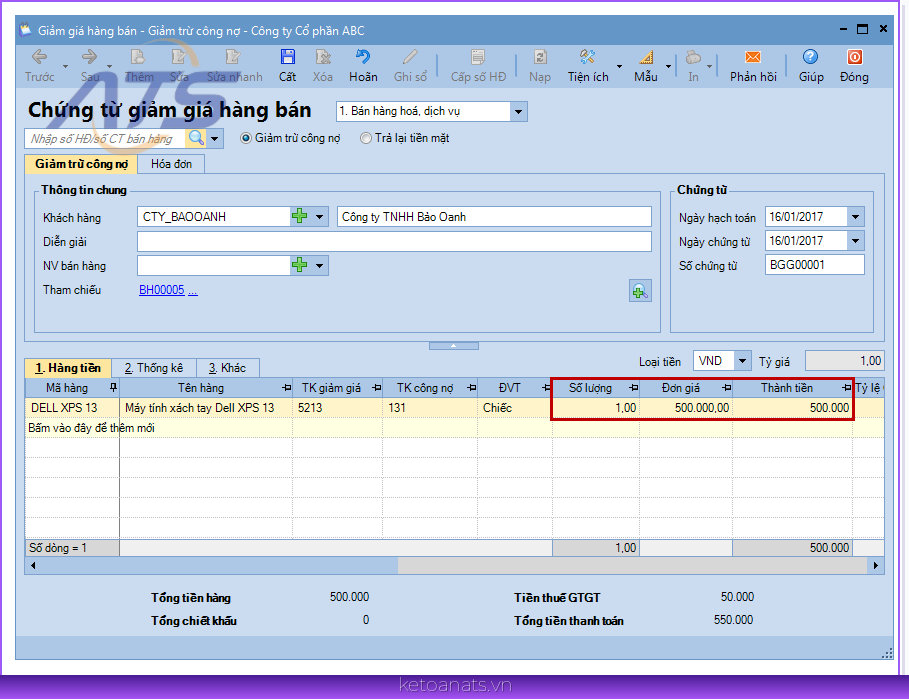Click the add reference icon in Tham chiếu row

click(640, 291)
